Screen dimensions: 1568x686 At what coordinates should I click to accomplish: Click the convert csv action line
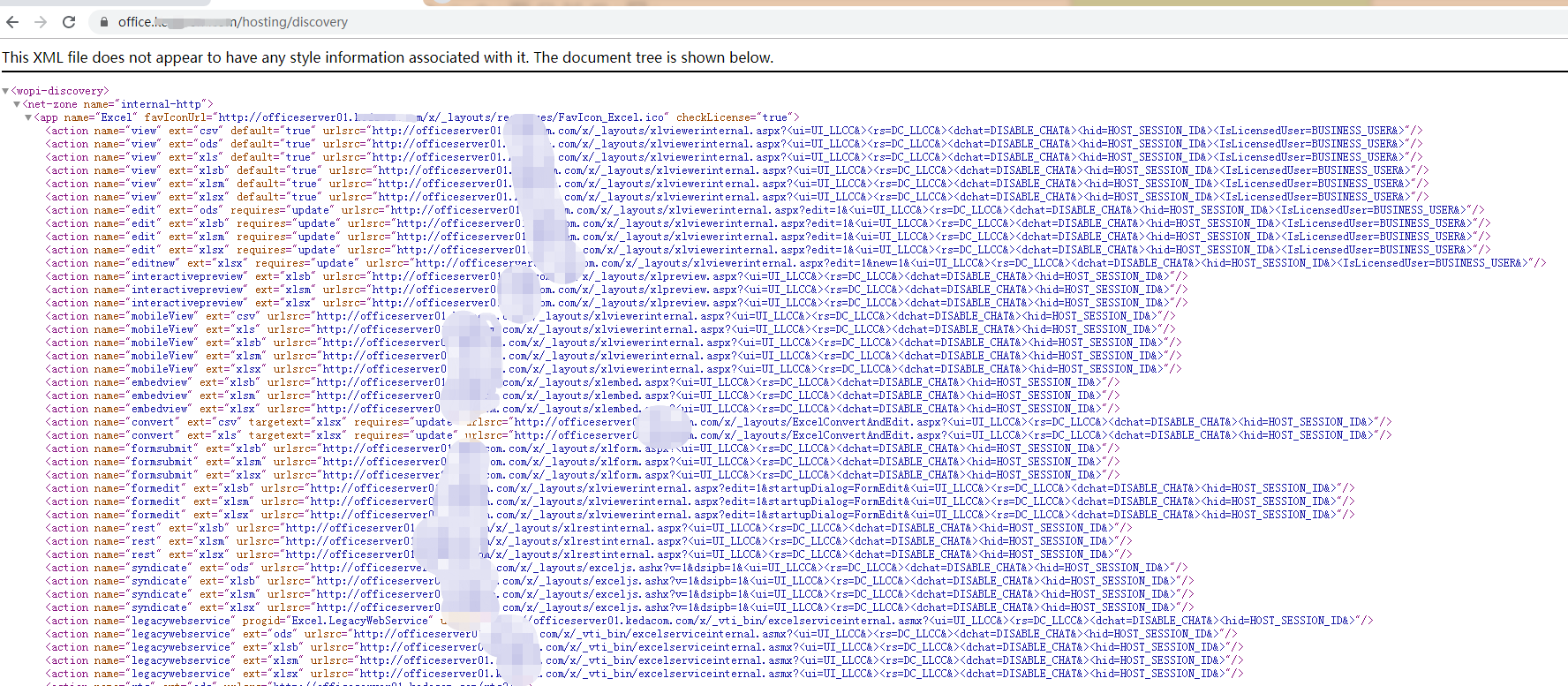tap(221, 422)
